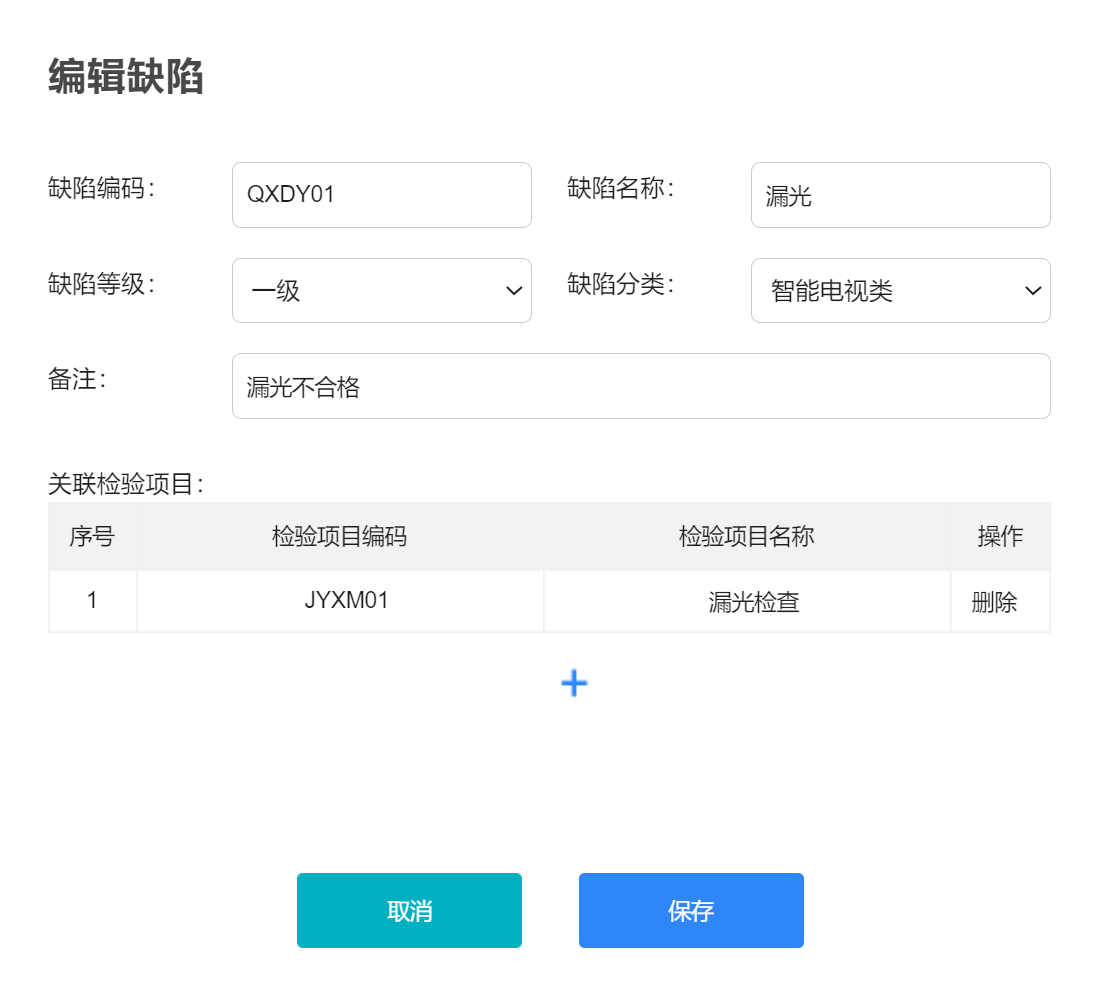
Task: Click the 关联检验项目 section label
Action: pos(126,485)
